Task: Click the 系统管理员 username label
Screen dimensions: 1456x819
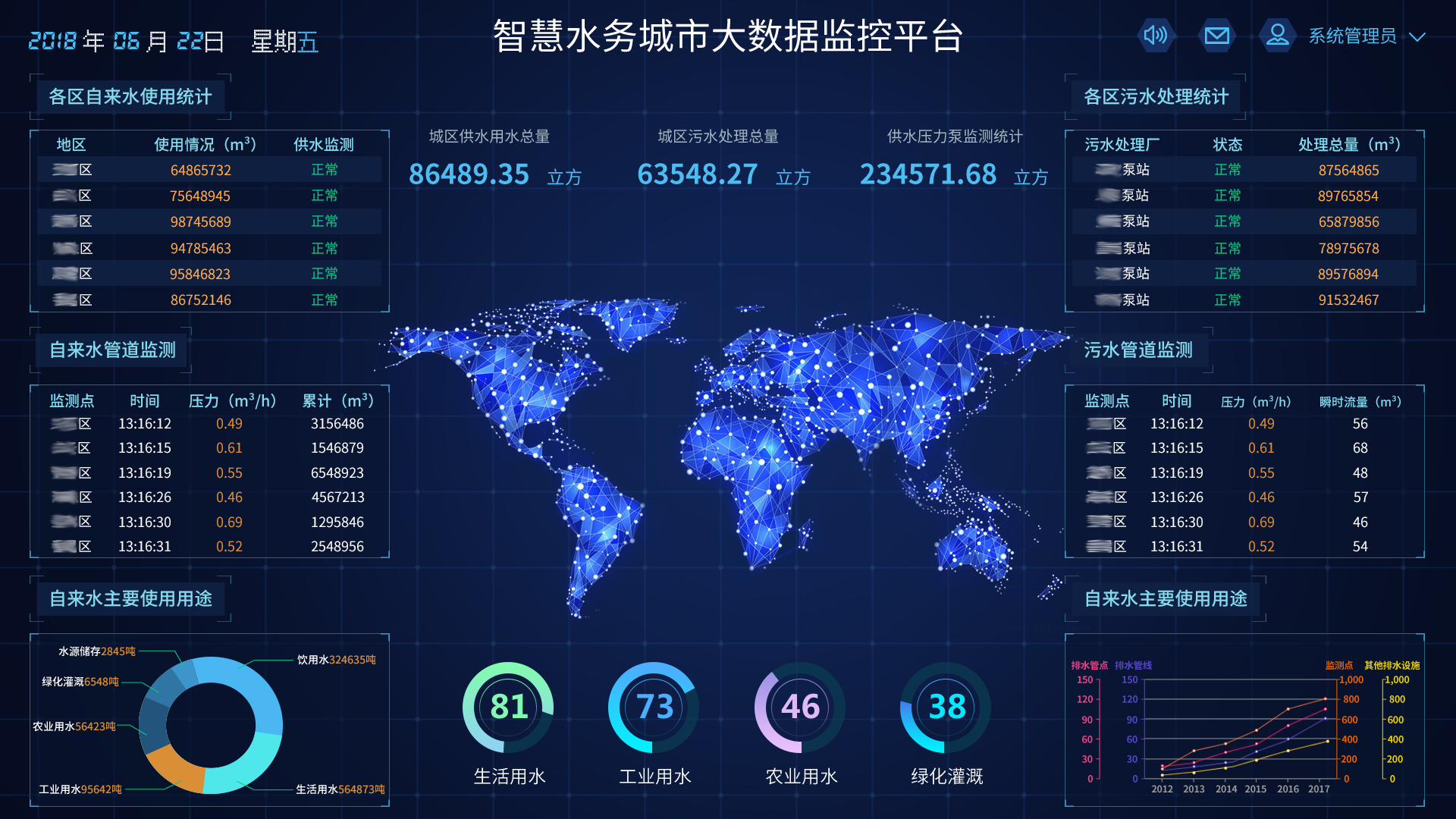Action: 1352,36
